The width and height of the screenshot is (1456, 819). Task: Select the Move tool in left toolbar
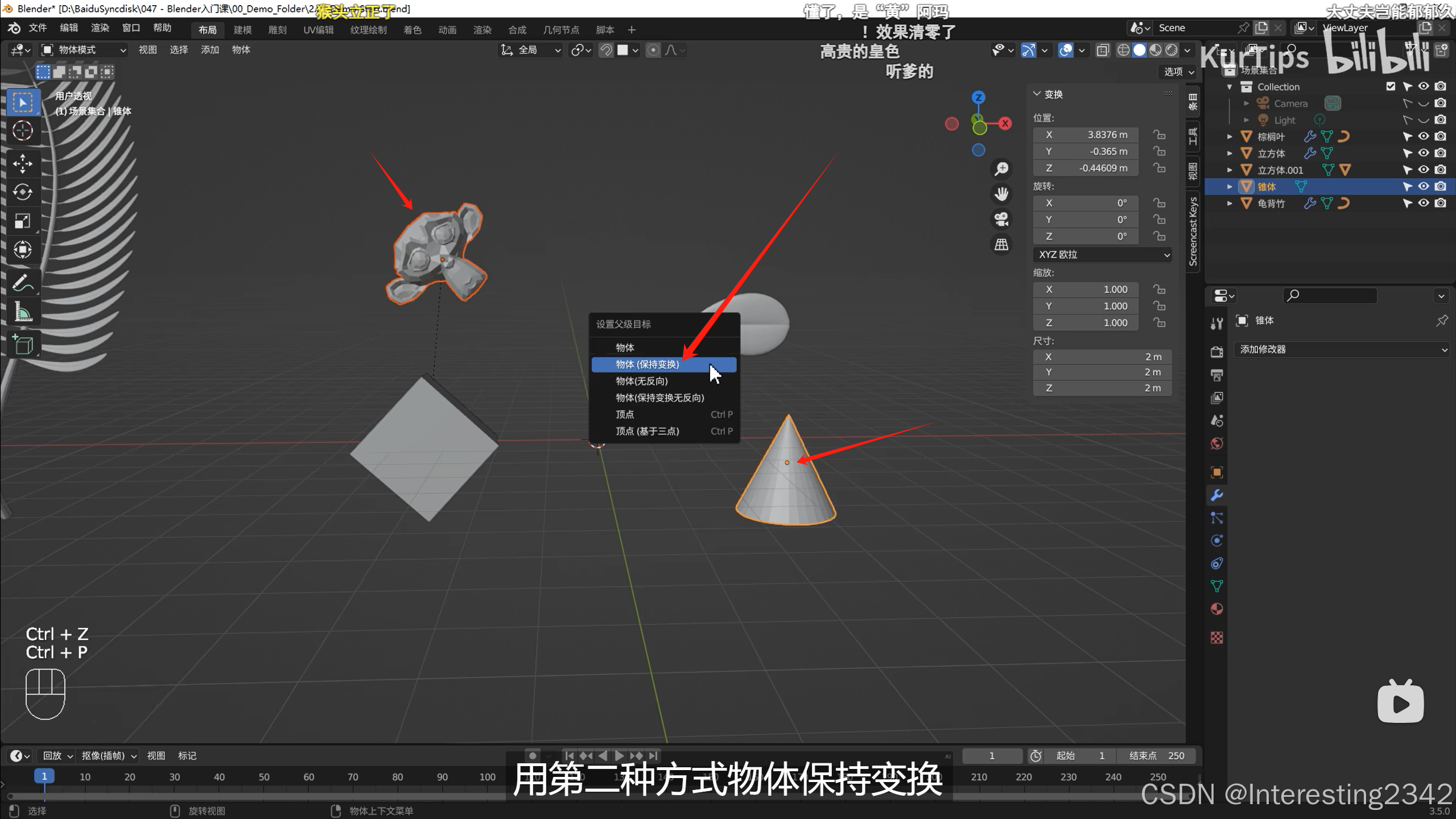point(23,164)
